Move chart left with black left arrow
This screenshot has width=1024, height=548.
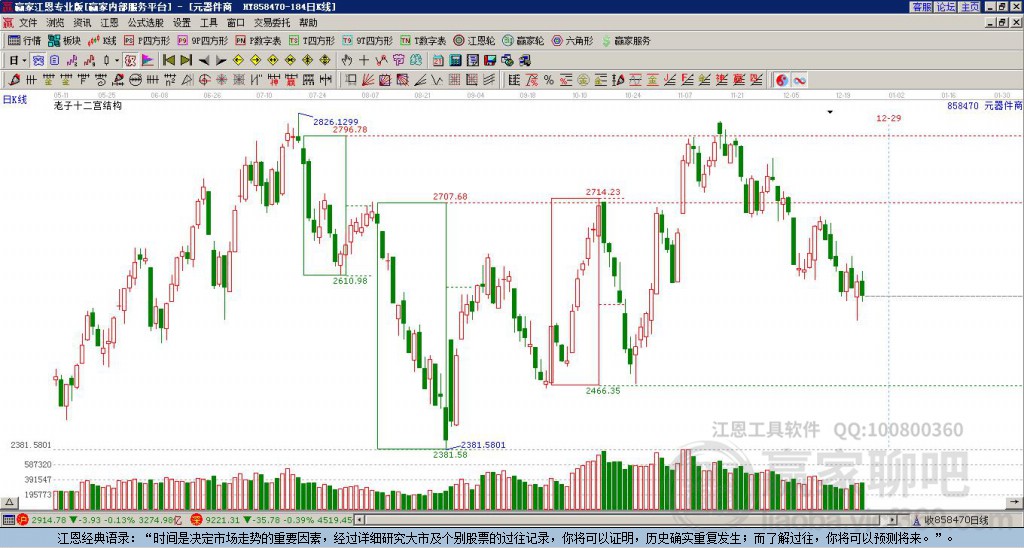pyautogui.click(x=204, y=61)
